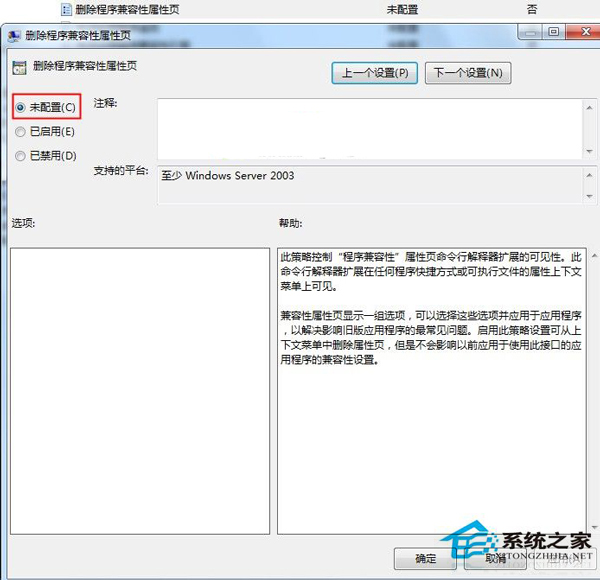The width and height of the screenshot is (600, 580).
Task: Select 删除程序兼容性属性页 row in background policy list
Action: click(300, 9)
